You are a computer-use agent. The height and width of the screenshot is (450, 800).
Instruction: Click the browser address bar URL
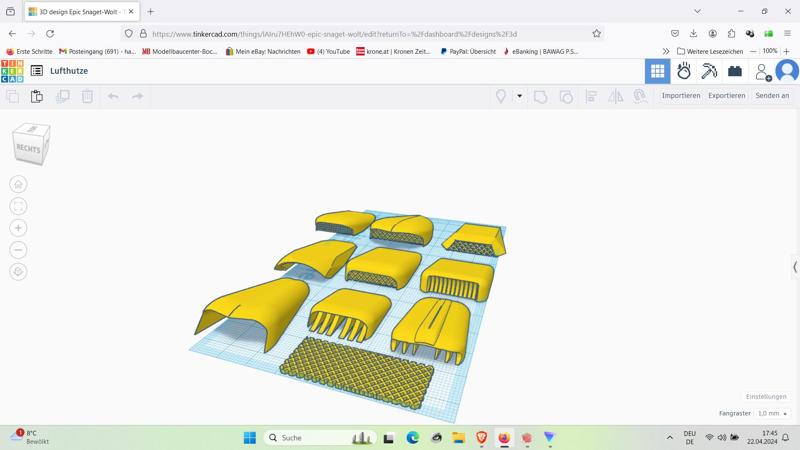click(x=334, y=34)
